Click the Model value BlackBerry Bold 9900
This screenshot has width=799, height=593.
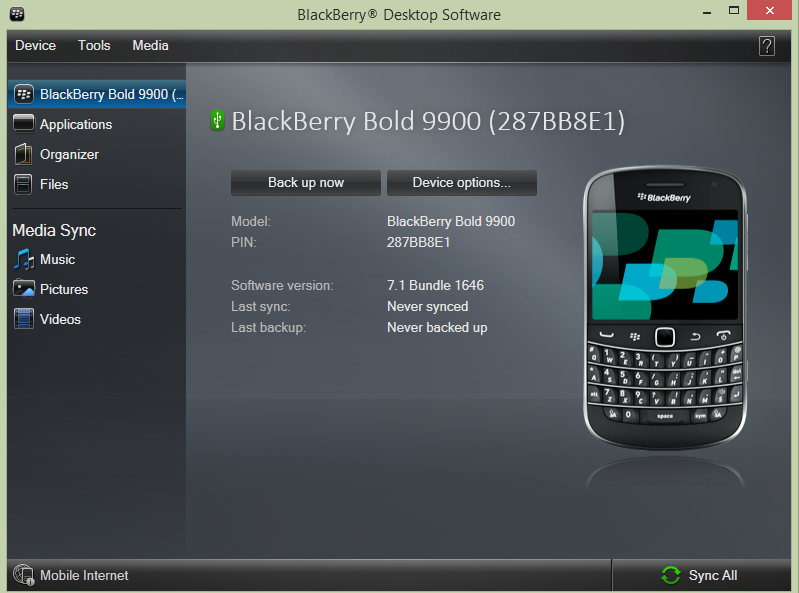point(451,221)
